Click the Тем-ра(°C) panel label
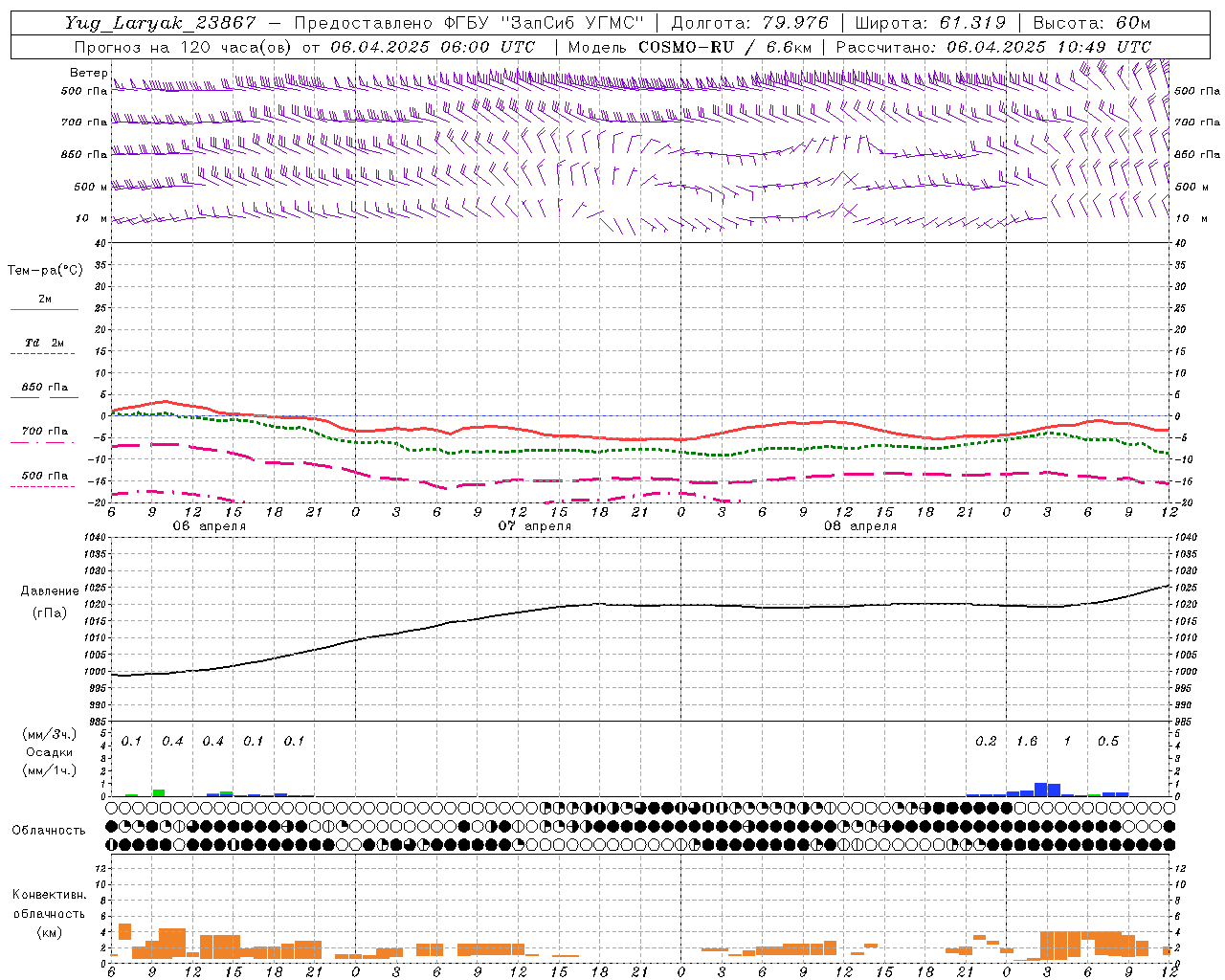The width and height of the screenshot is (1225, 980). (x=45, y=271)
